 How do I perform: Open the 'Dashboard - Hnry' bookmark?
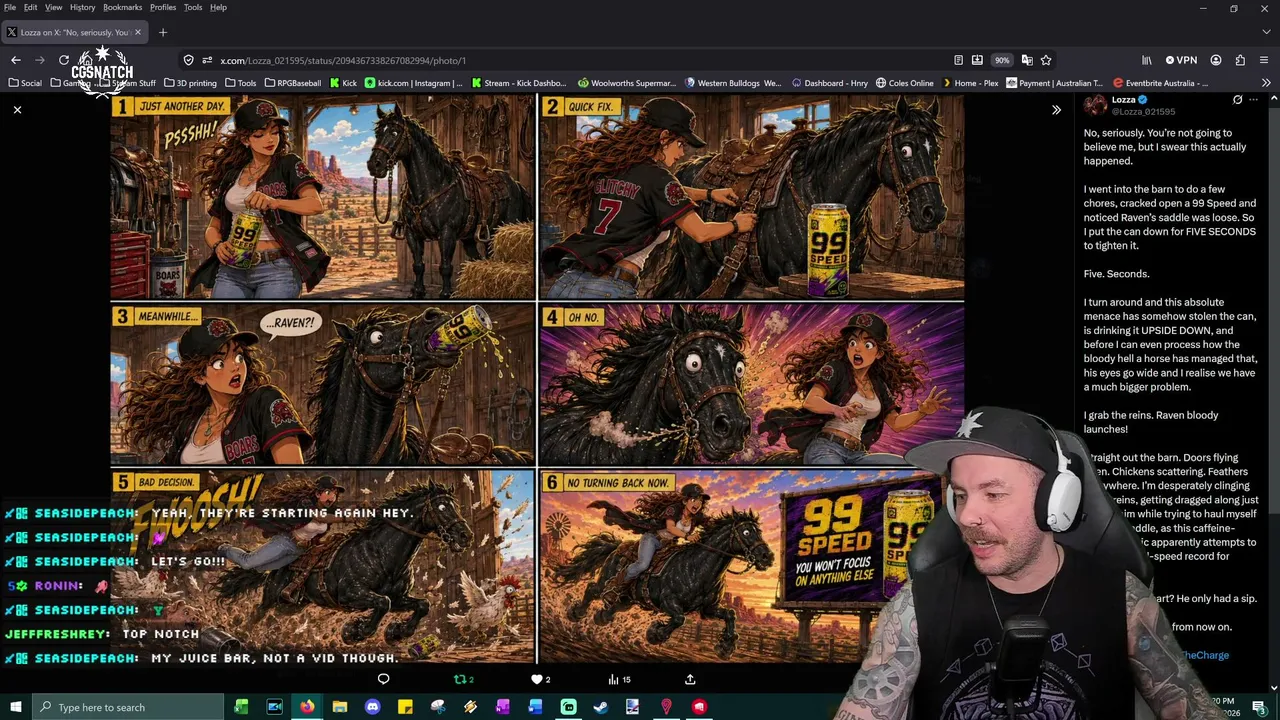[x=829, y=83]
